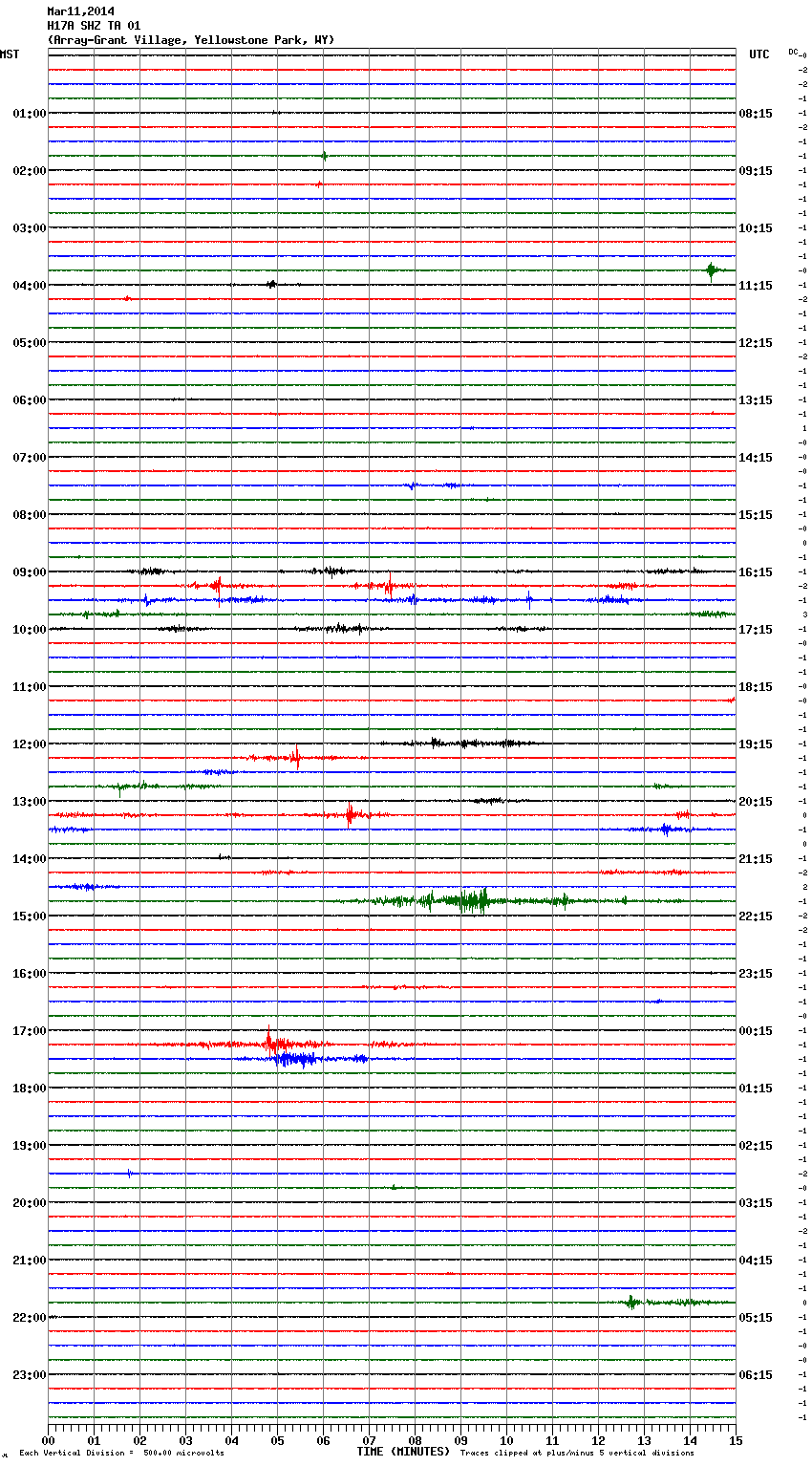Click the Each Vertical Division 500.00 microvolts note
This screenshot has height=1466, width=812.
click(x=121, y=1454)
